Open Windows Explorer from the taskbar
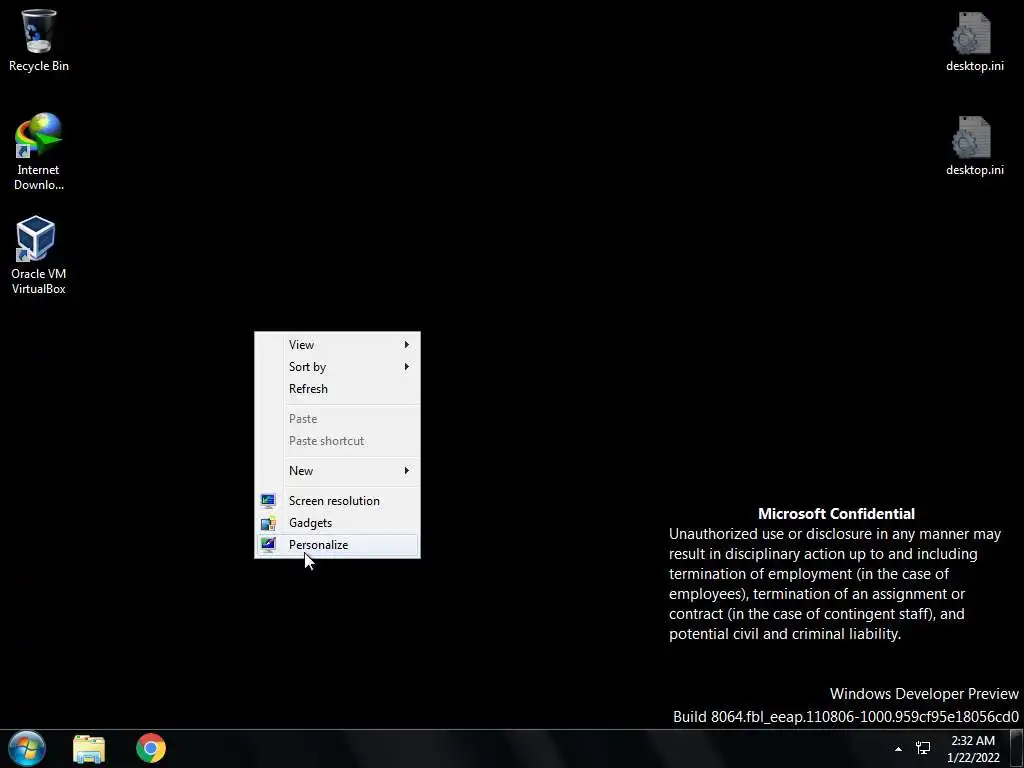 pos(89,749)
